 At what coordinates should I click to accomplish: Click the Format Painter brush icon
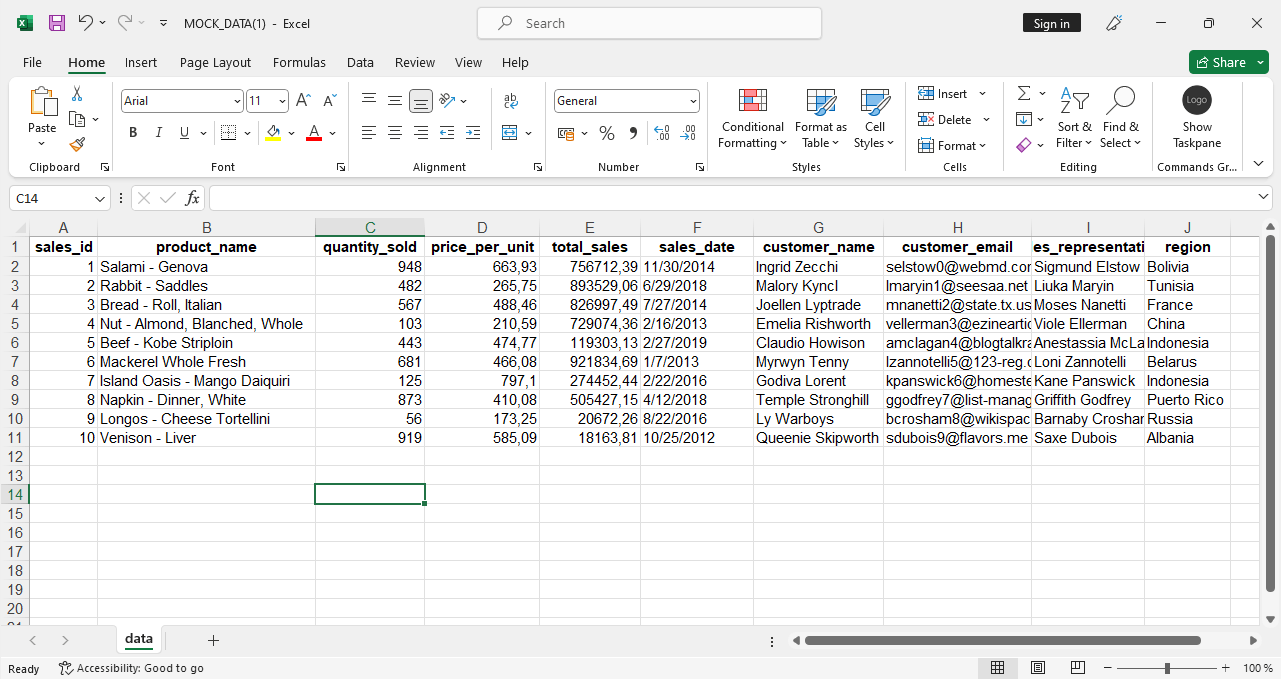pyautogui.click(x=77, y=144)
